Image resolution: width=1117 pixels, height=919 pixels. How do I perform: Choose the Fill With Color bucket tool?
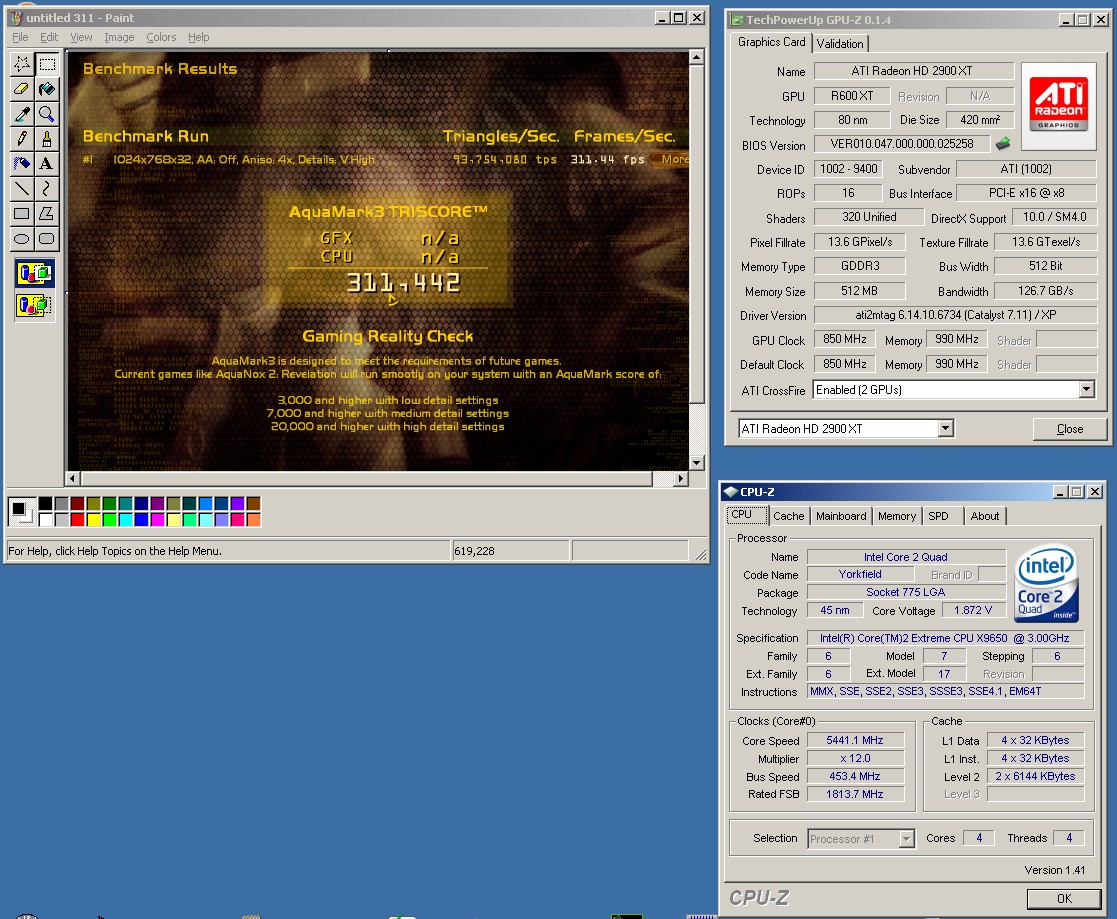click(x=47, y=89)
